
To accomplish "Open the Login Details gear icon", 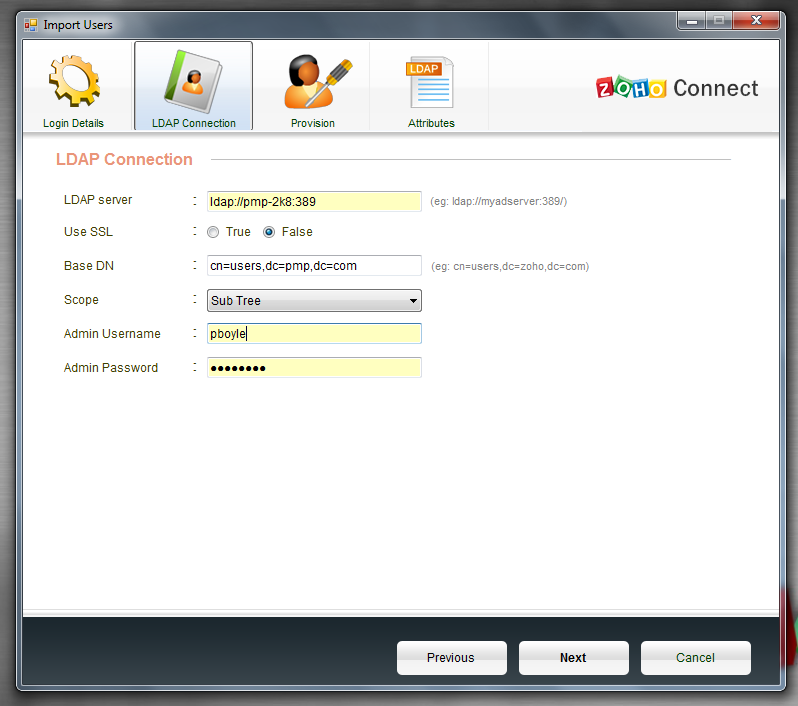I will [x=74, y=81].
